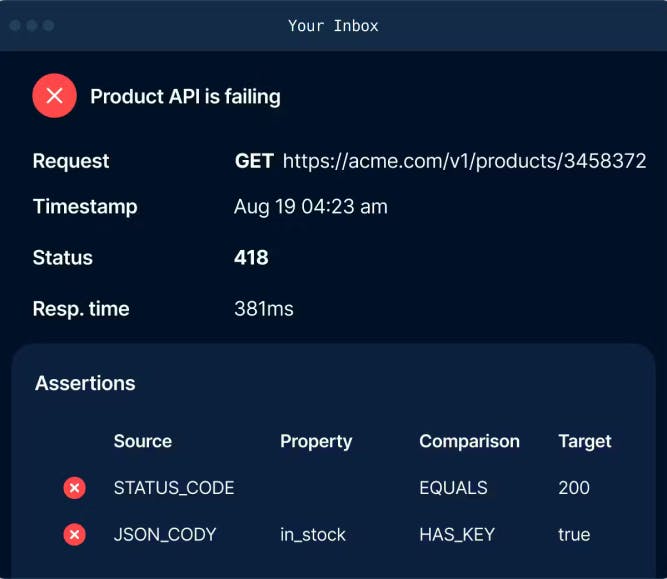Click the Product API is failing heading

coord(185,97)
